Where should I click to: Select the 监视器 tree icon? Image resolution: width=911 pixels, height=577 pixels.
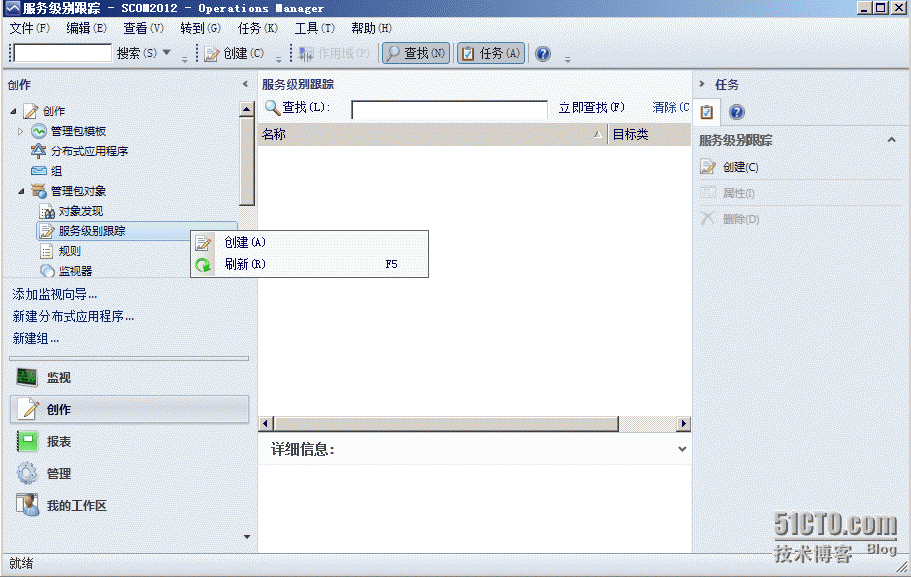(x=47, y=271)
